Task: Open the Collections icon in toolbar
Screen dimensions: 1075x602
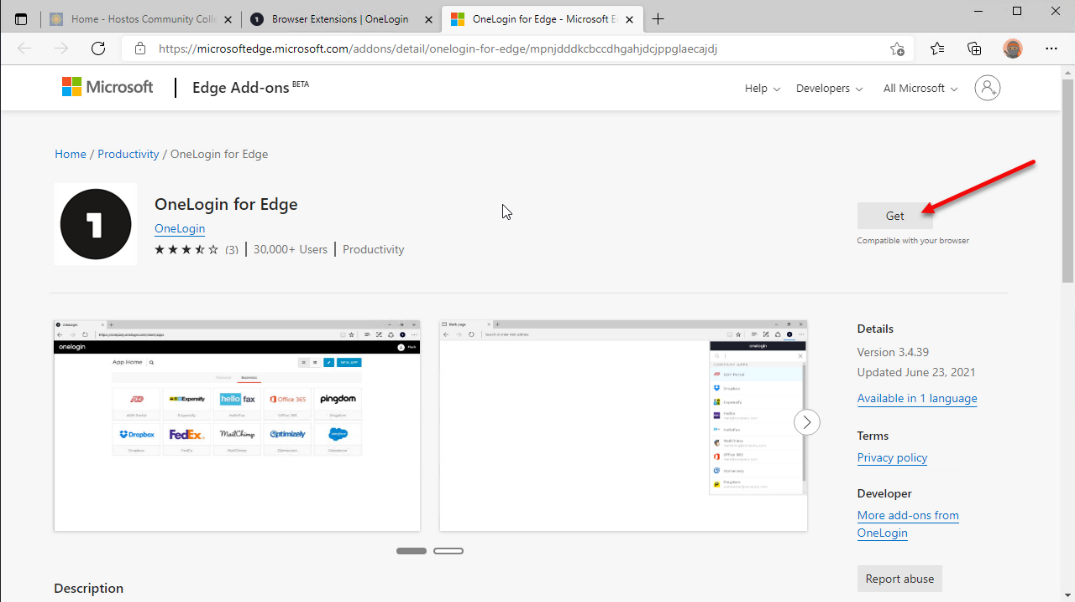Action: 974,48
